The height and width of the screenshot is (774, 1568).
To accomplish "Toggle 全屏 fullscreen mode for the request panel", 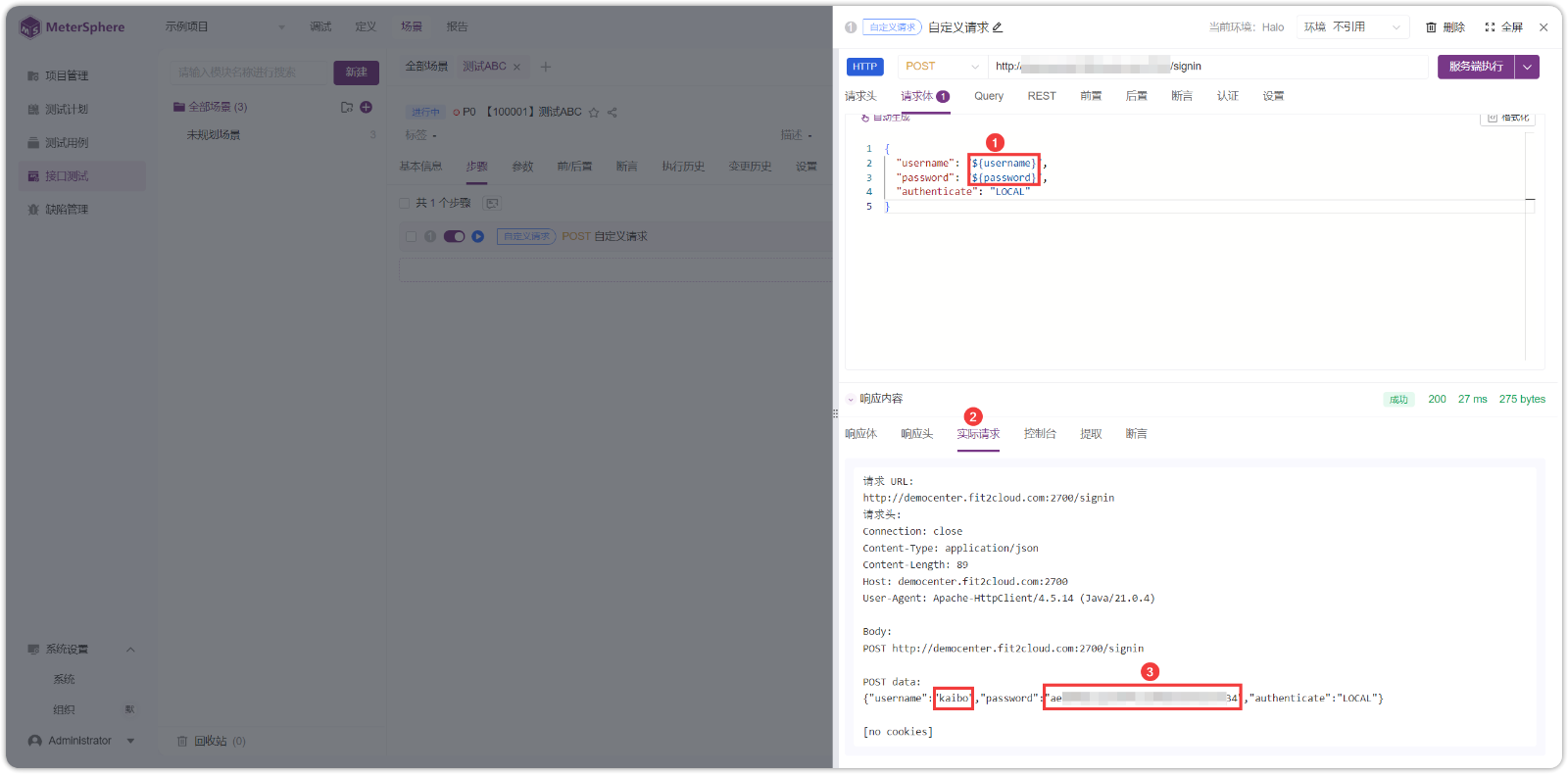I will pos(1503,27).
